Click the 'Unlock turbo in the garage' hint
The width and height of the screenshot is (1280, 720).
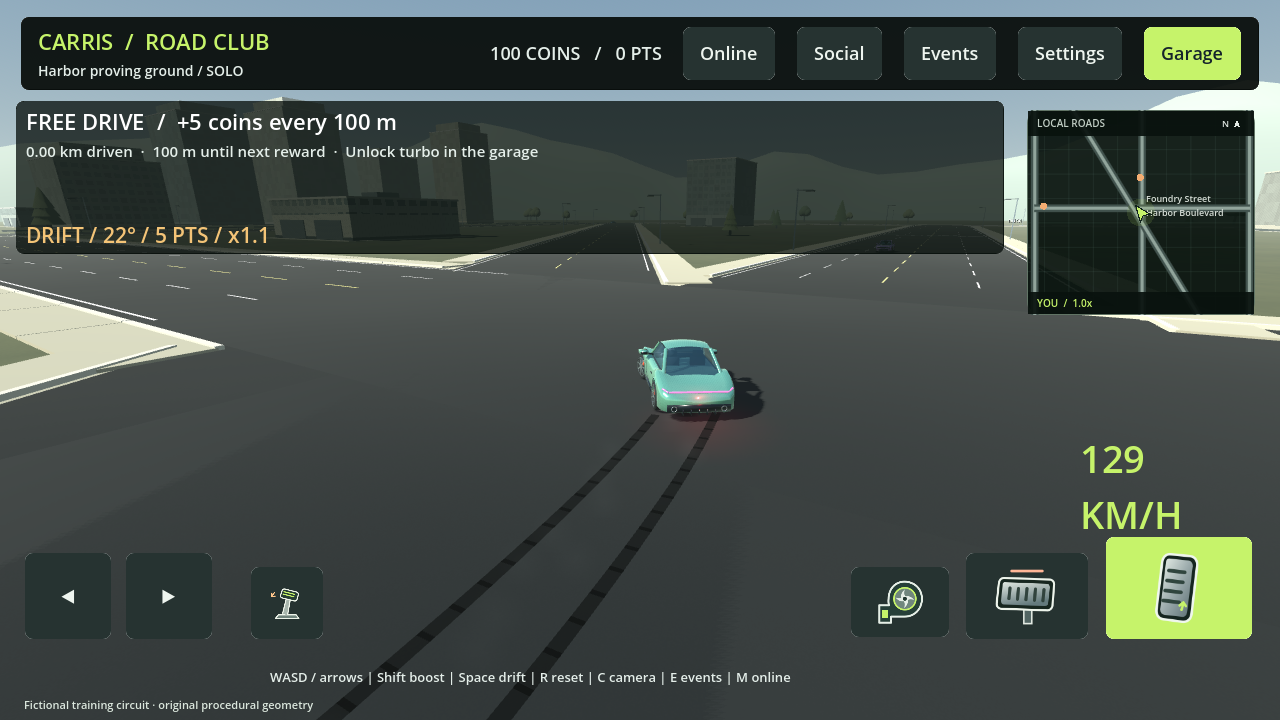click(x=442, y=152)
